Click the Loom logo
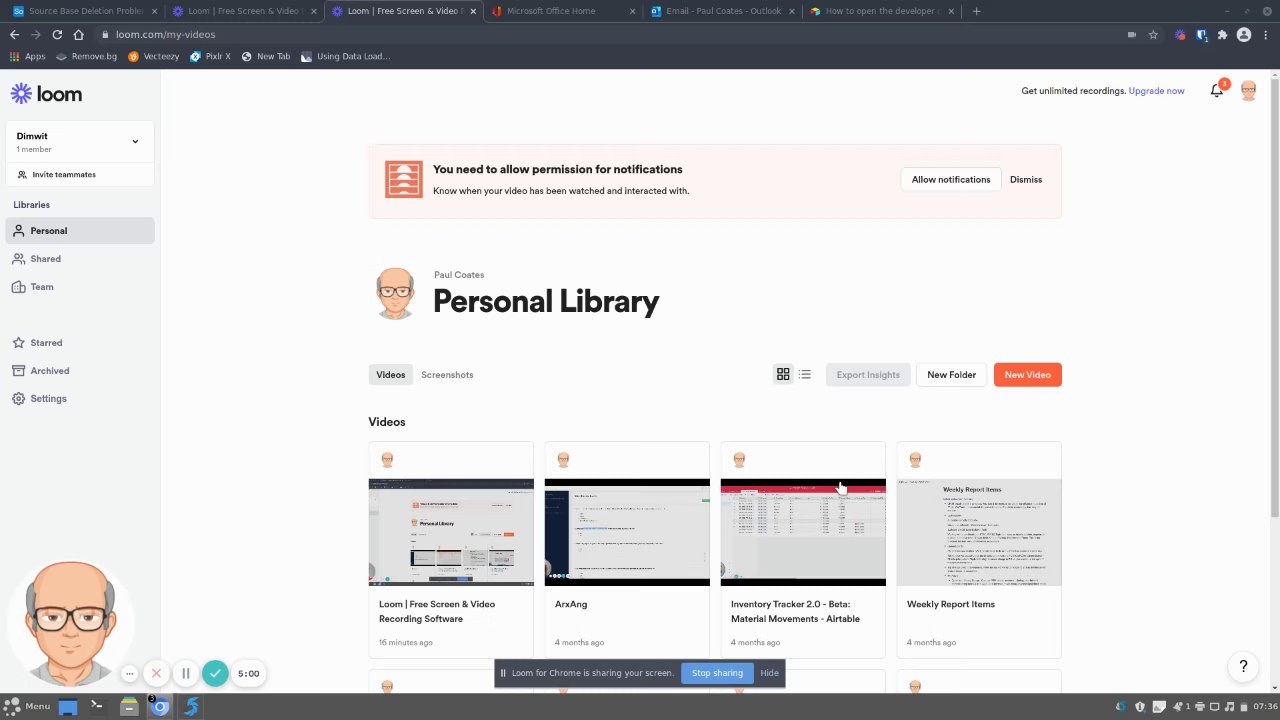 point(46,94)
